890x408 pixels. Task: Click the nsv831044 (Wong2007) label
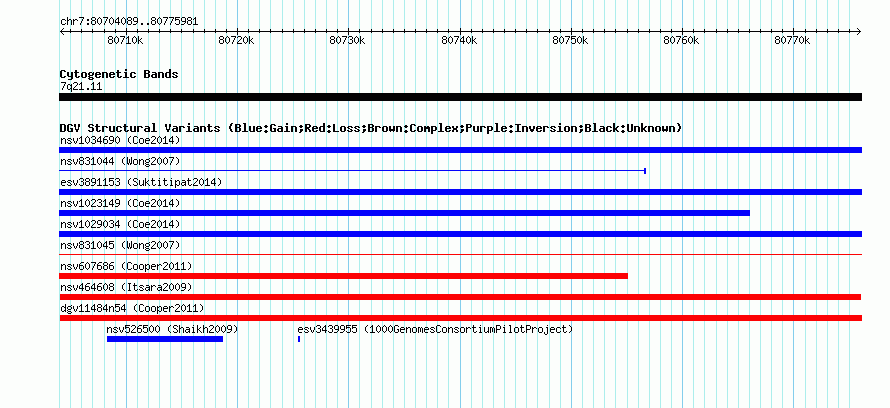point(120,161)
